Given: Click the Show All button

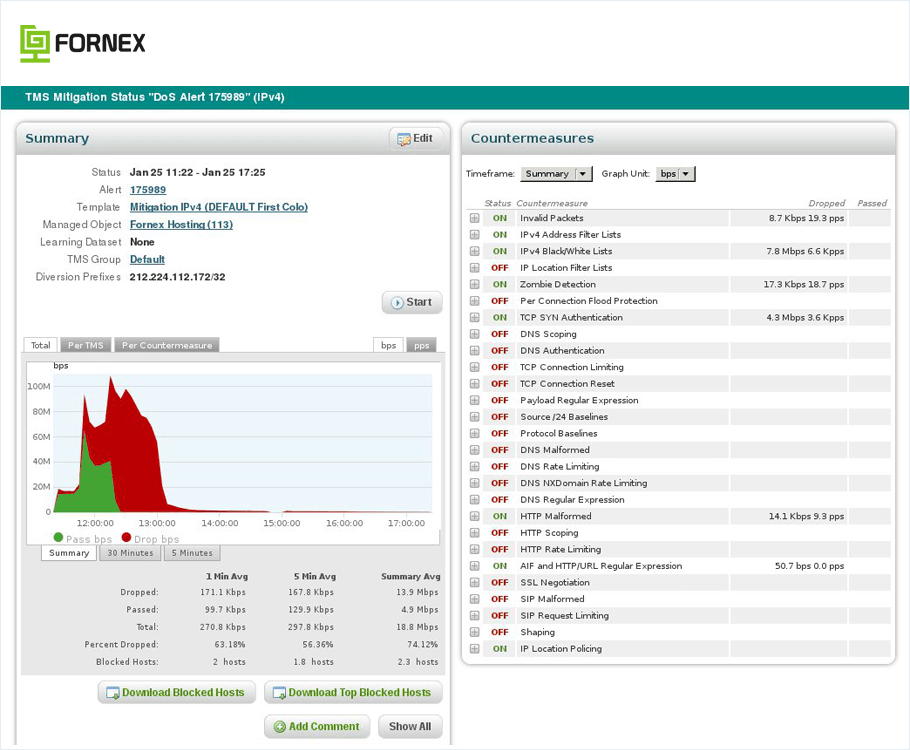Looking at the screenshot, I should pyautogui.click(x=410, y=727).
